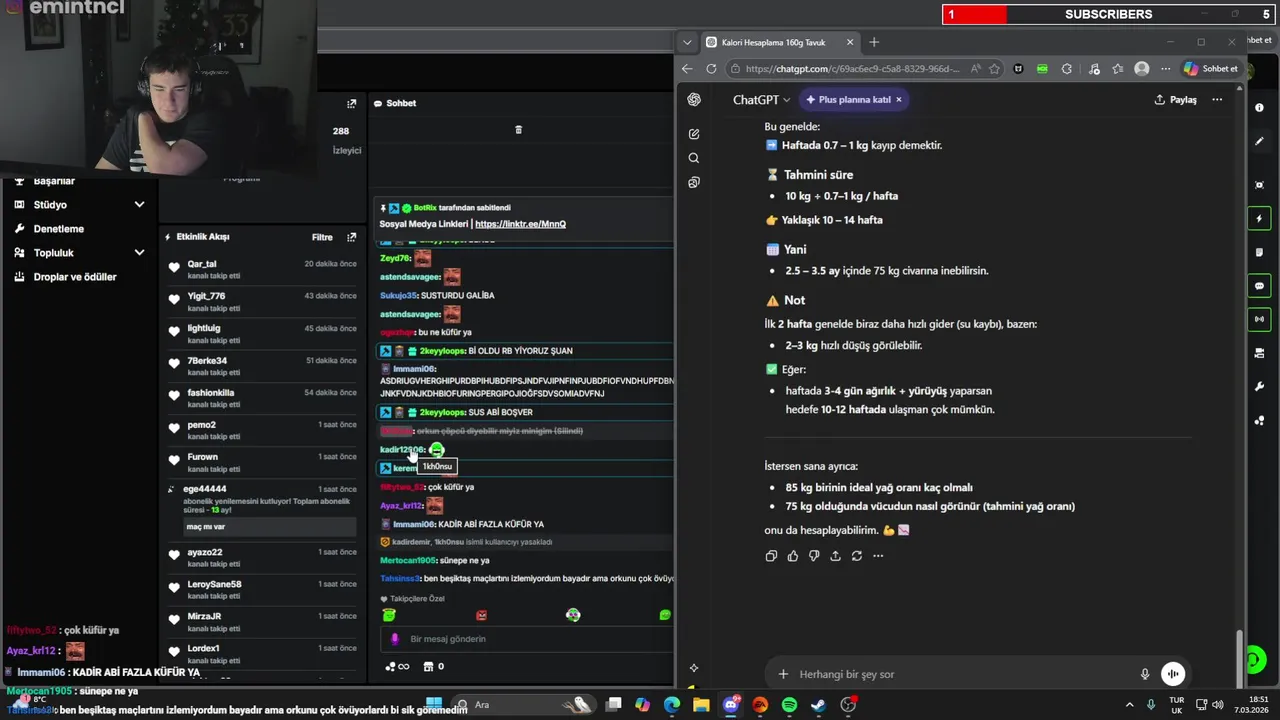Open channel points infinity icon in chat
1280x720 pixels.
pos(397,667)
